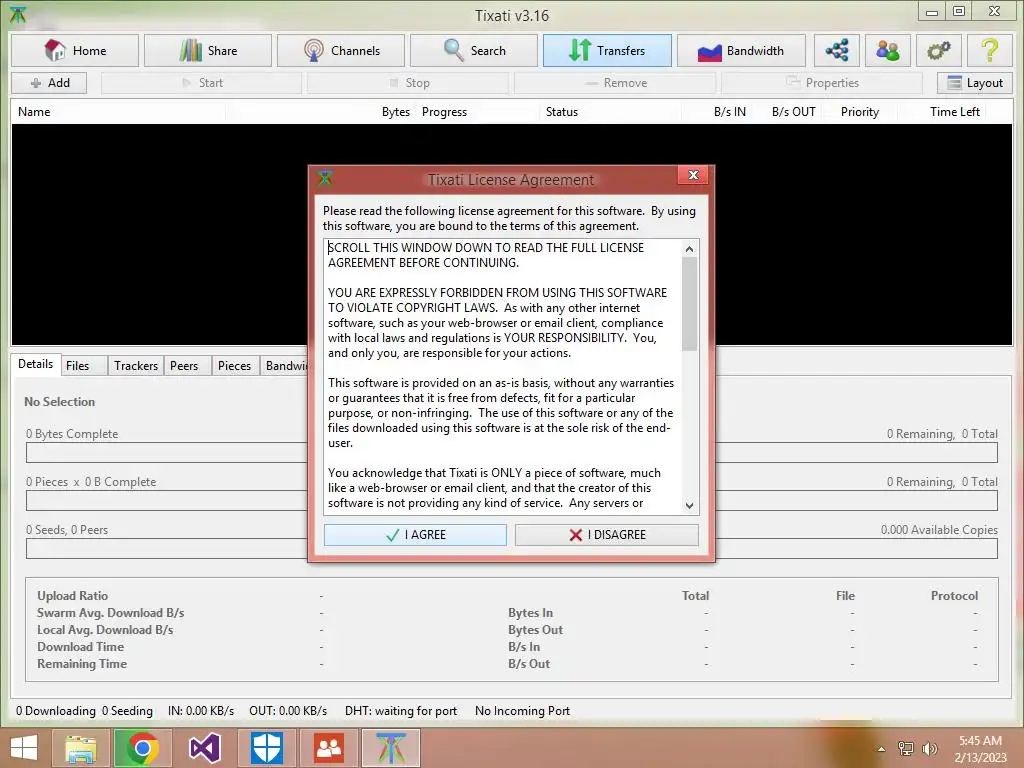Click the Add transfer button
Viewport: 1024px width, 768px height.
pyautogui.click(x=50, y=83)
